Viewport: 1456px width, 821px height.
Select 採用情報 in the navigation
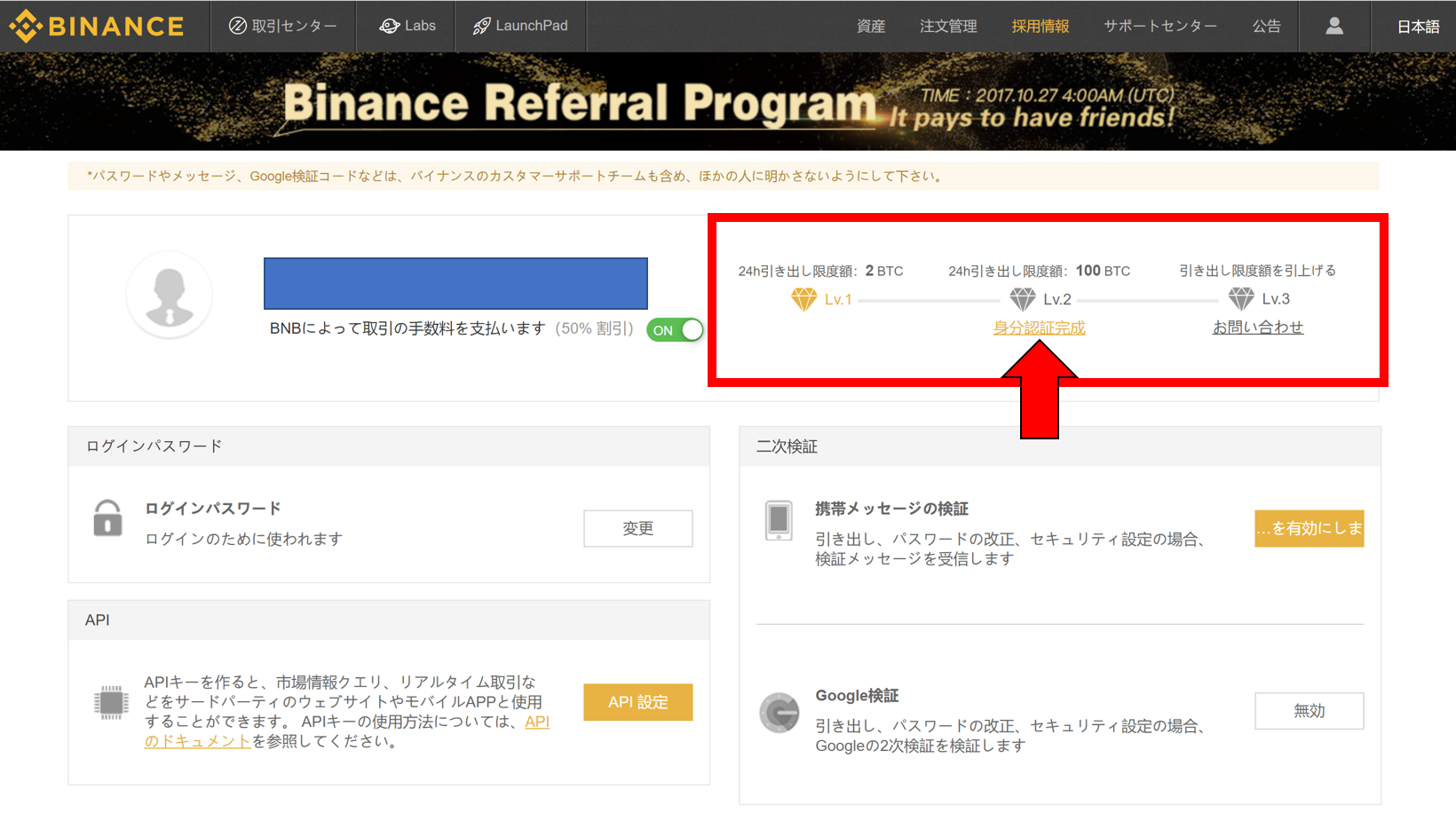(x=1041, y=26)
